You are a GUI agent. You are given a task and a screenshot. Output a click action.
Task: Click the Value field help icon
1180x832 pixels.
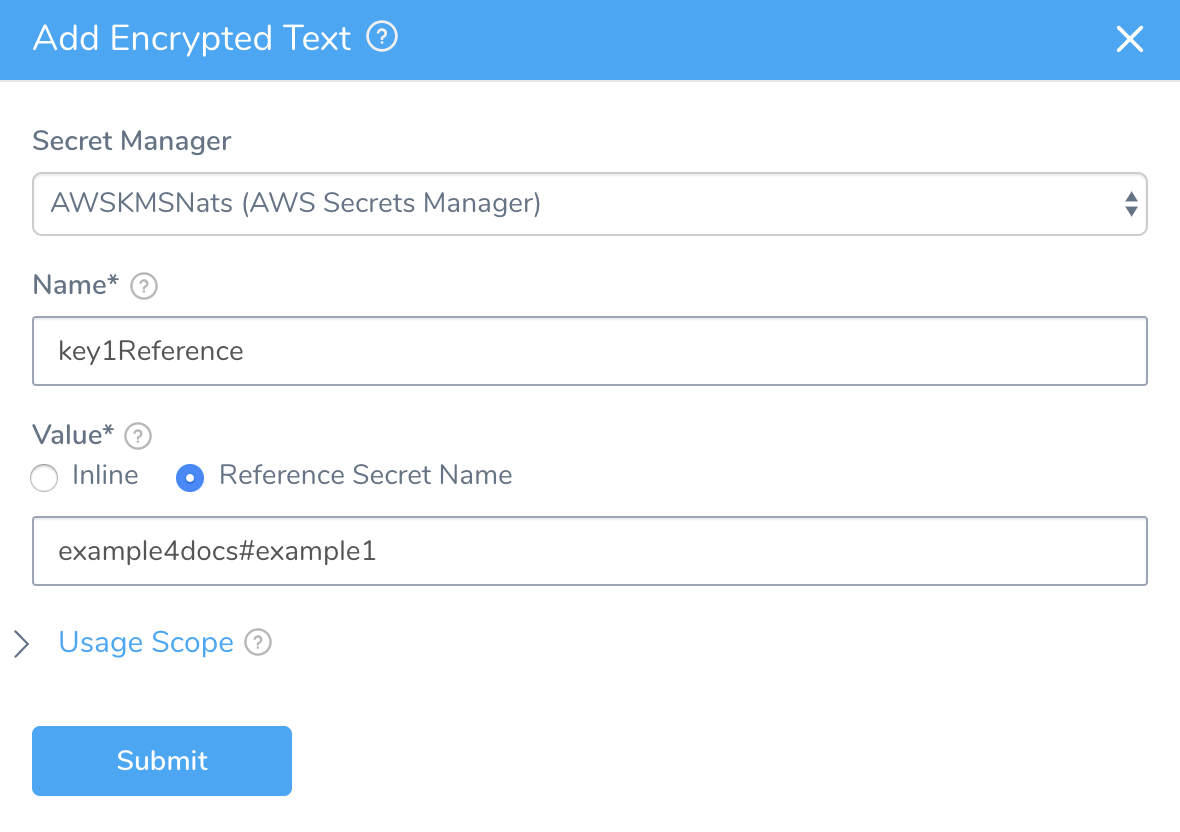pyautogui.click(x=138, y=436)
